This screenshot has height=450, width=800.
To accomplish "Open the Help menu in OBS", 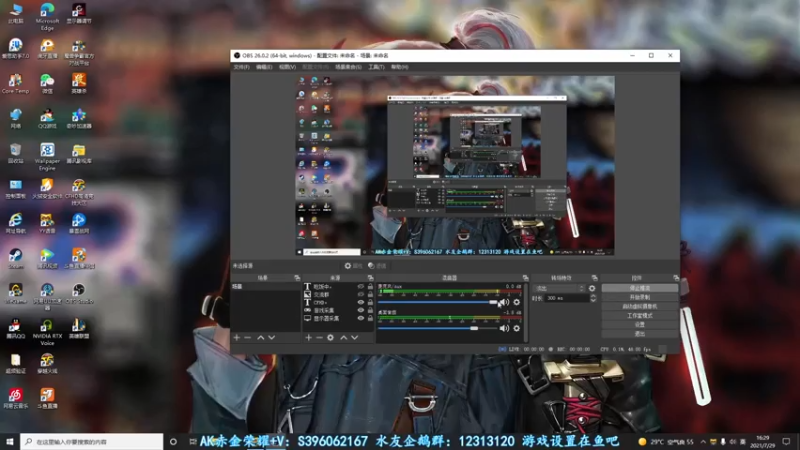I will click(x=399, y=67).
